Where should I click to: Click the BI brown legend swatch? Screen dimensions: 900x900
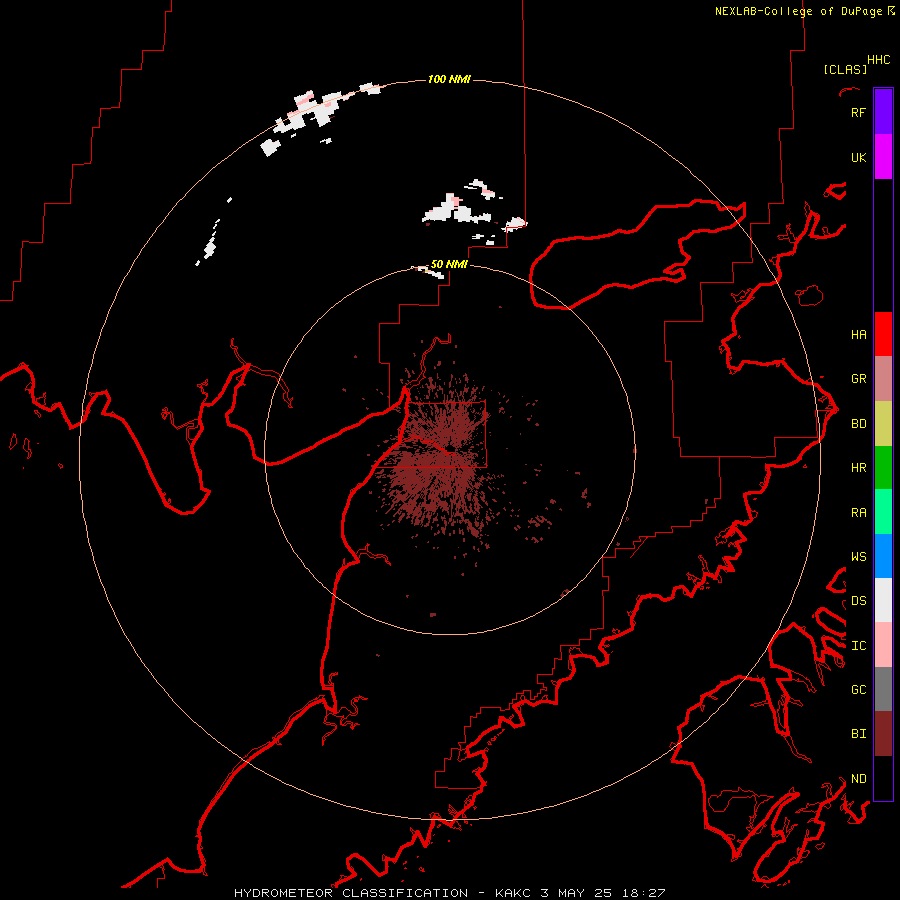click(x=883, y=734)
